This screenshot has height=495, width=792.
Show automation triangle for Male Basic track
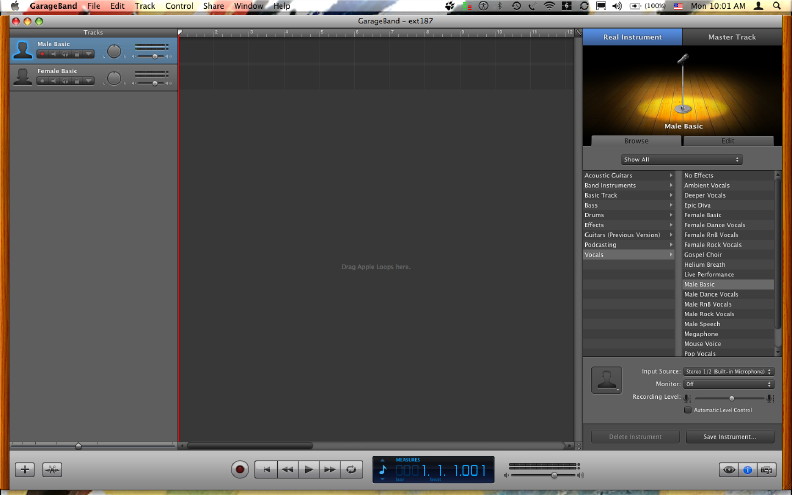click(88, 54)
